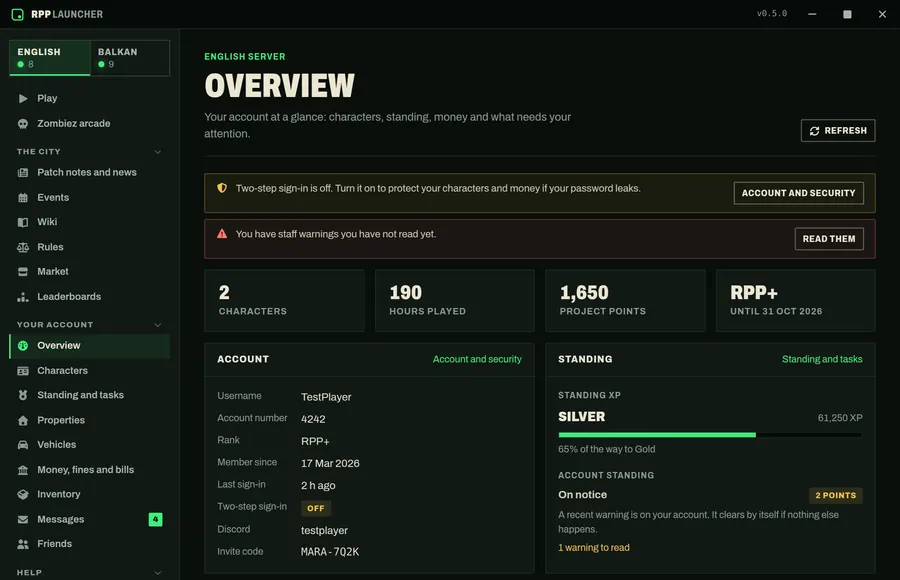Click the account number 4242
Screen dimensions: 900x580
[x=313, y=420]
